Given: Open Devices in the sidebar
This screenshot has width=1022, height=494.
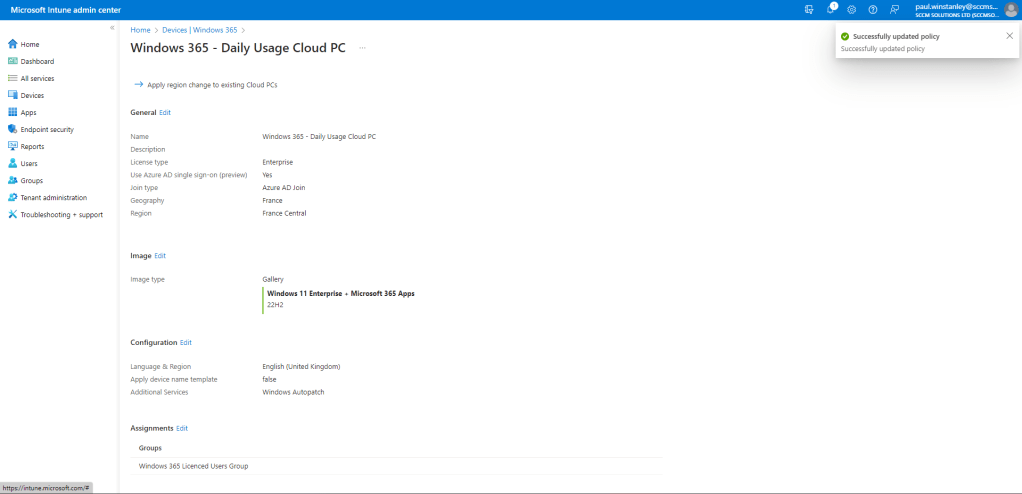Looking at the screenshot, I should pos(32,95).
